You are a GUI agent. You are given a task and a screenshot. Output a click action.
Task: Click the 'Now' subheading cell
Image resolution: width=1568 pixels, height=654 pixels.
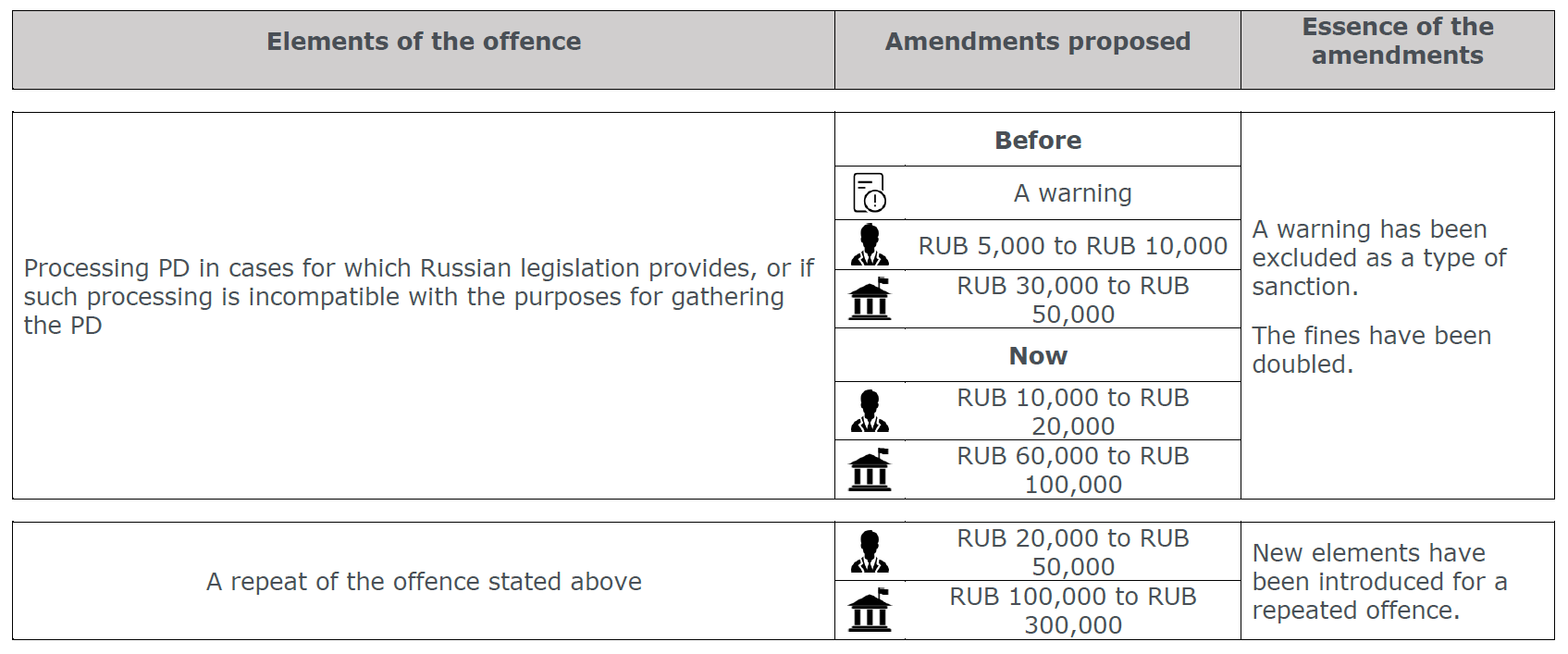1037,355
